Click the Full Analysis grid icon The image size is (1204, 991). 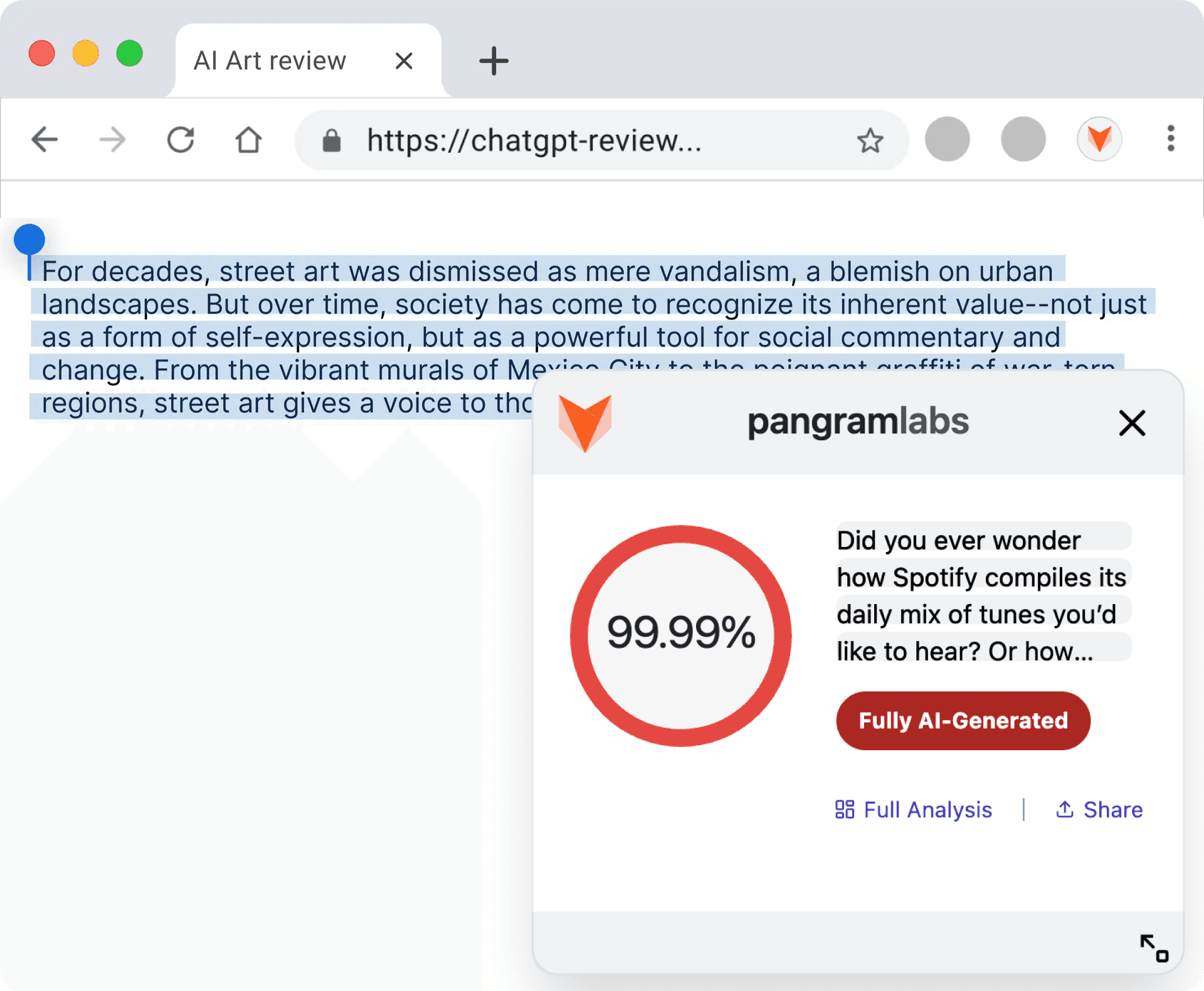pyautogui.click(x=845, y=810)
